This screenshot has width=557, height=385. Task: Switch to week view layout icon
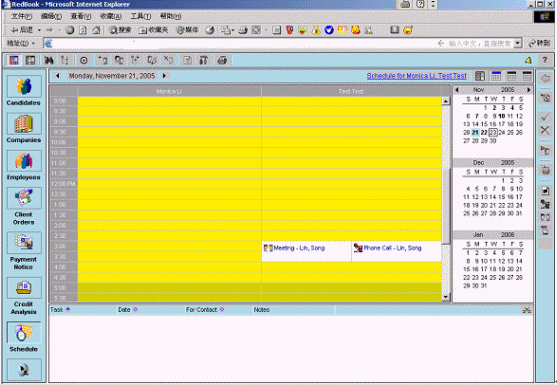click(x=512, y=76)
